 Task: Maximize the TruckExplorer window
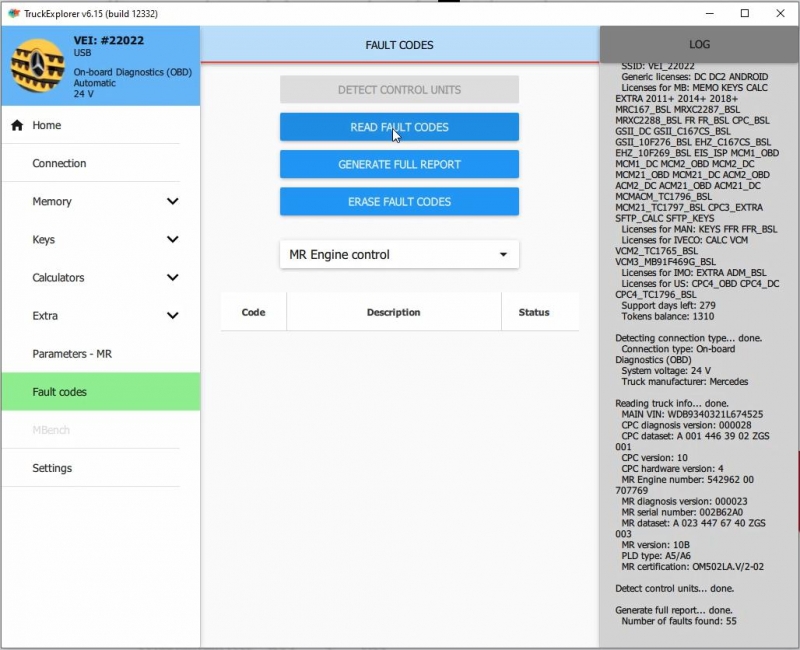745,13
